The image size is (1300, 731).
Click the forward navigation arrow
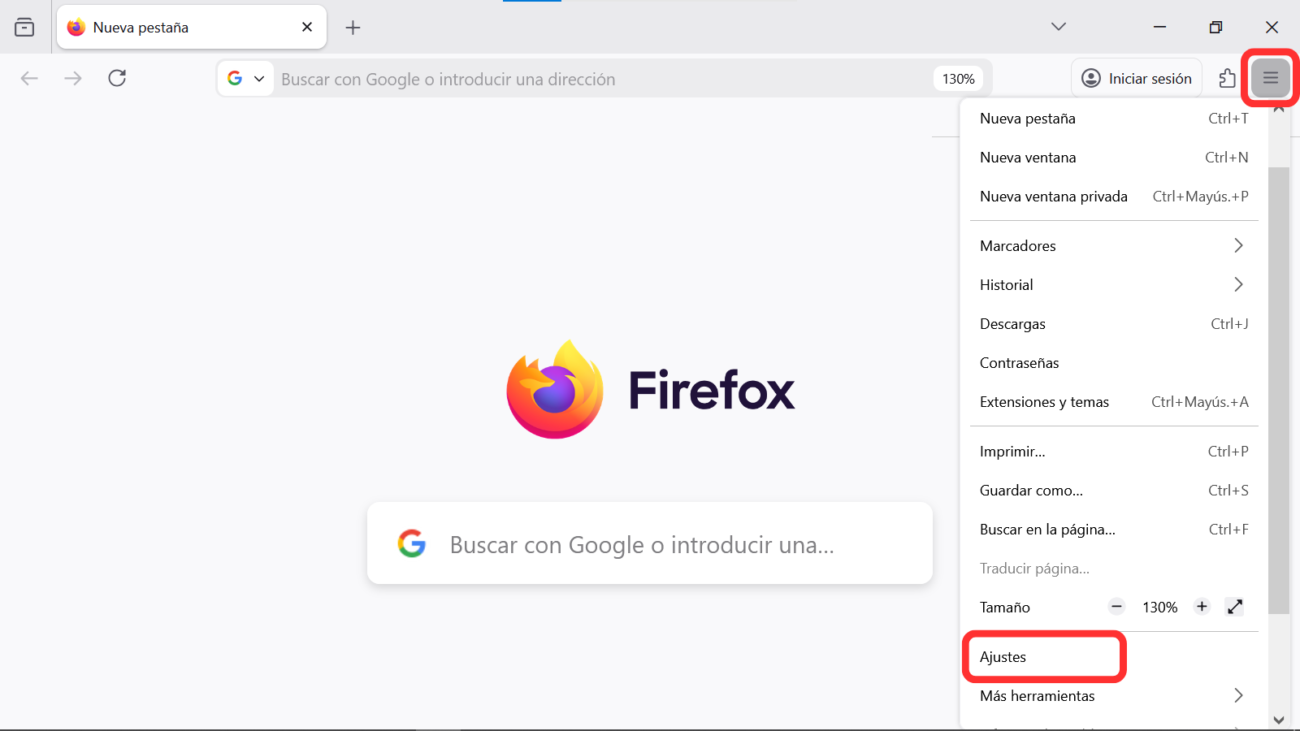(73, 78)
